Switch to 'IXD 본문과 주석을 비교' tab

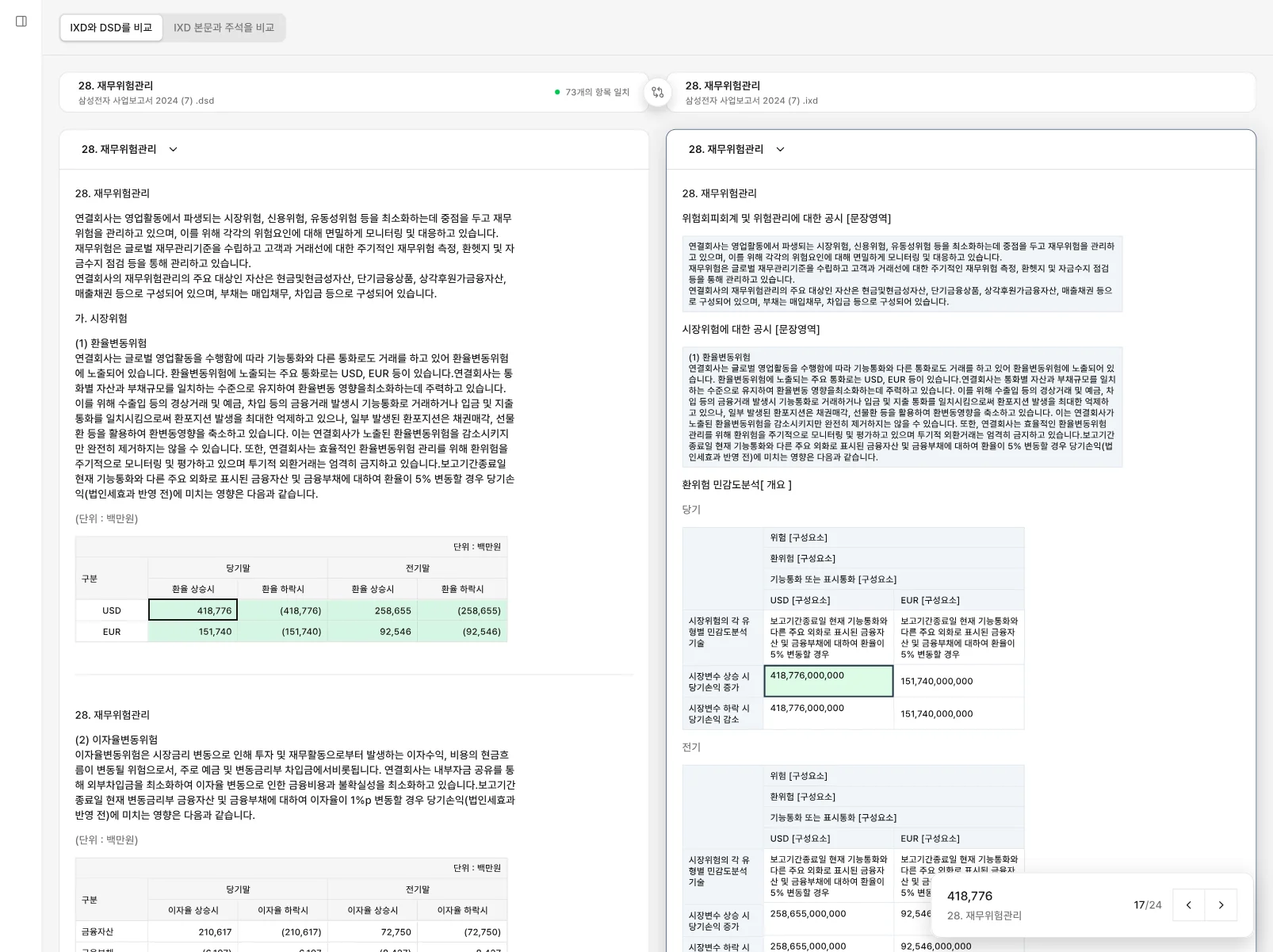[224, 28]
